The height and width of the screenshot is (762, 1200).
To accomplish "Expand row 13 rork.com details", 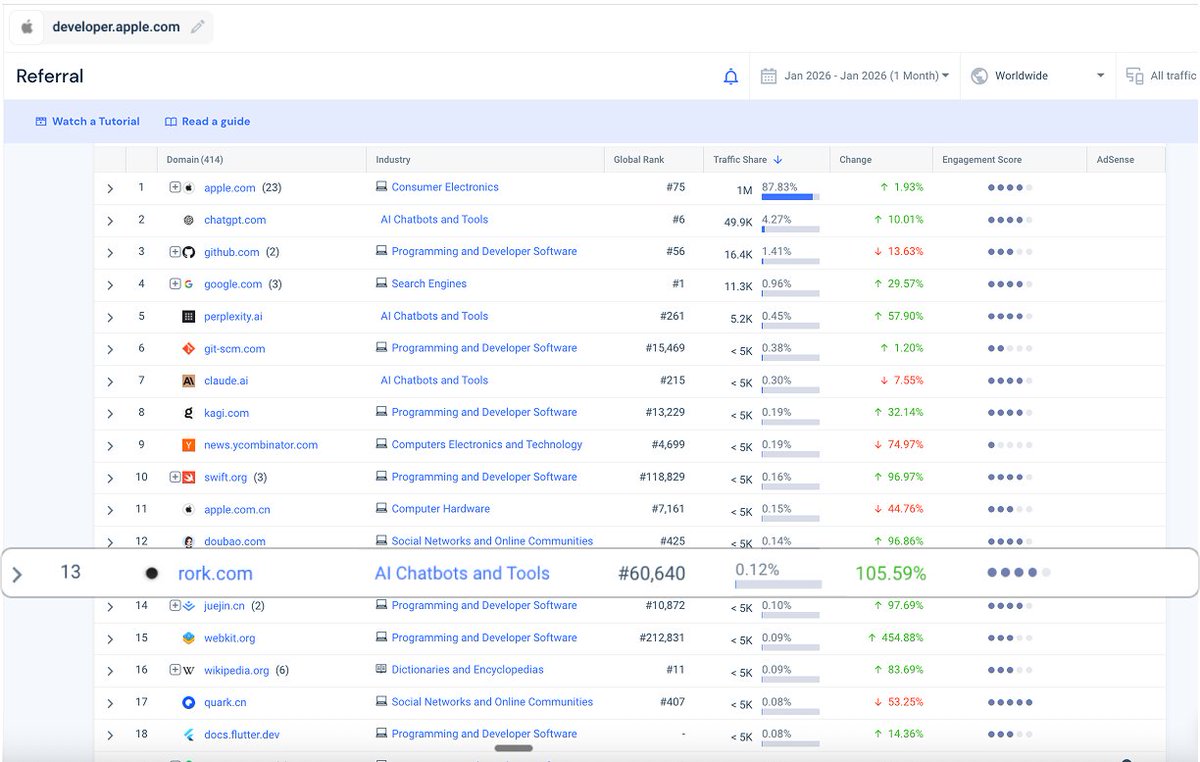I will [x=17, y=574].
